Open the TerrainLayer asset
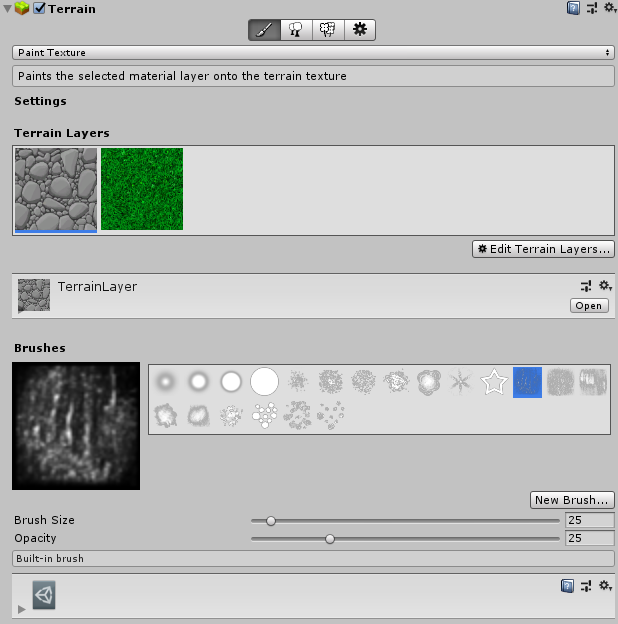The image size is (618, 624). 589,306
